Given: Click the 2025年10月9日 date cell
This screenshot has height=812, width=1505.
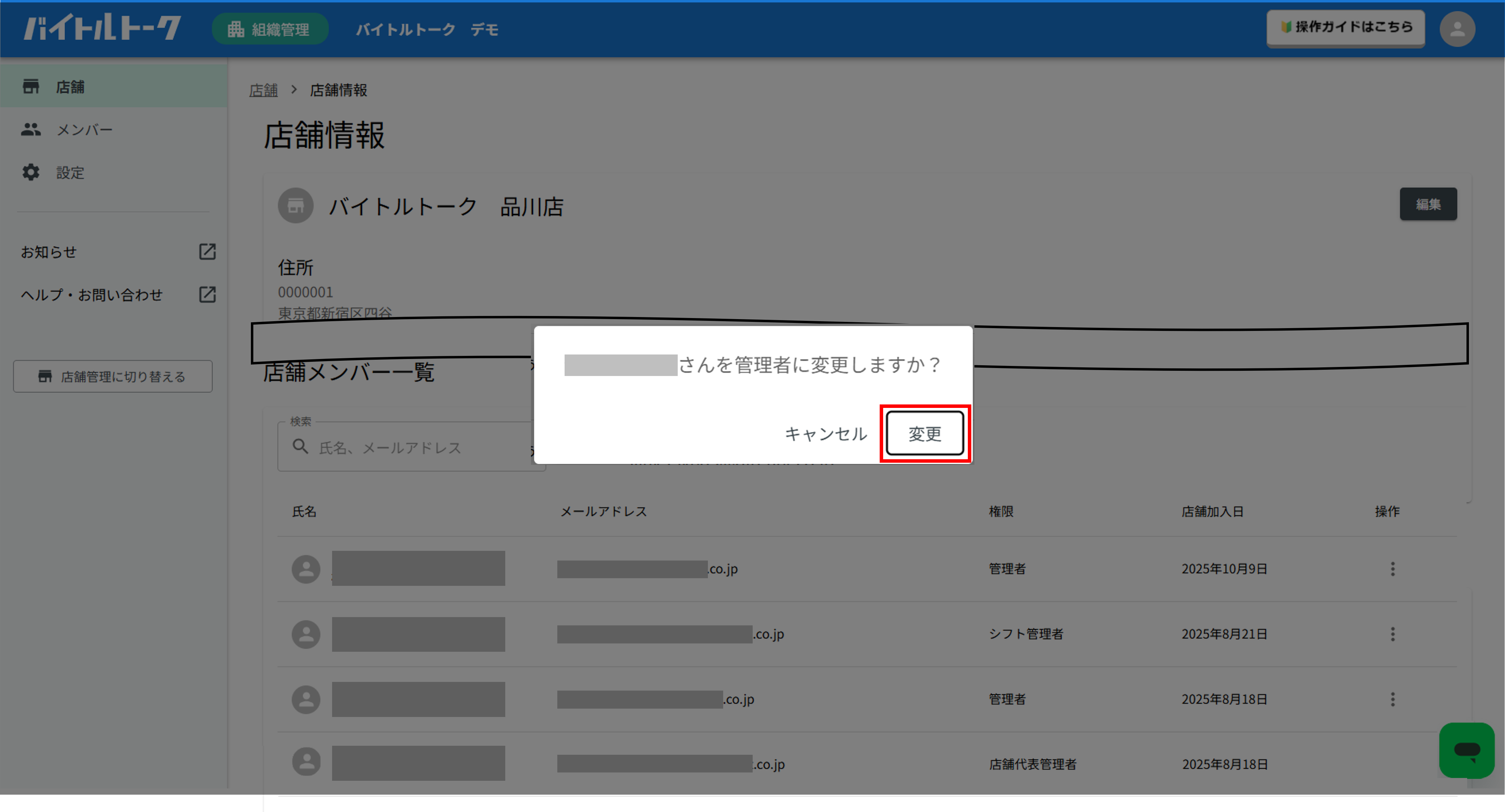Looking at the screenshot, I should click(1224, 569).
